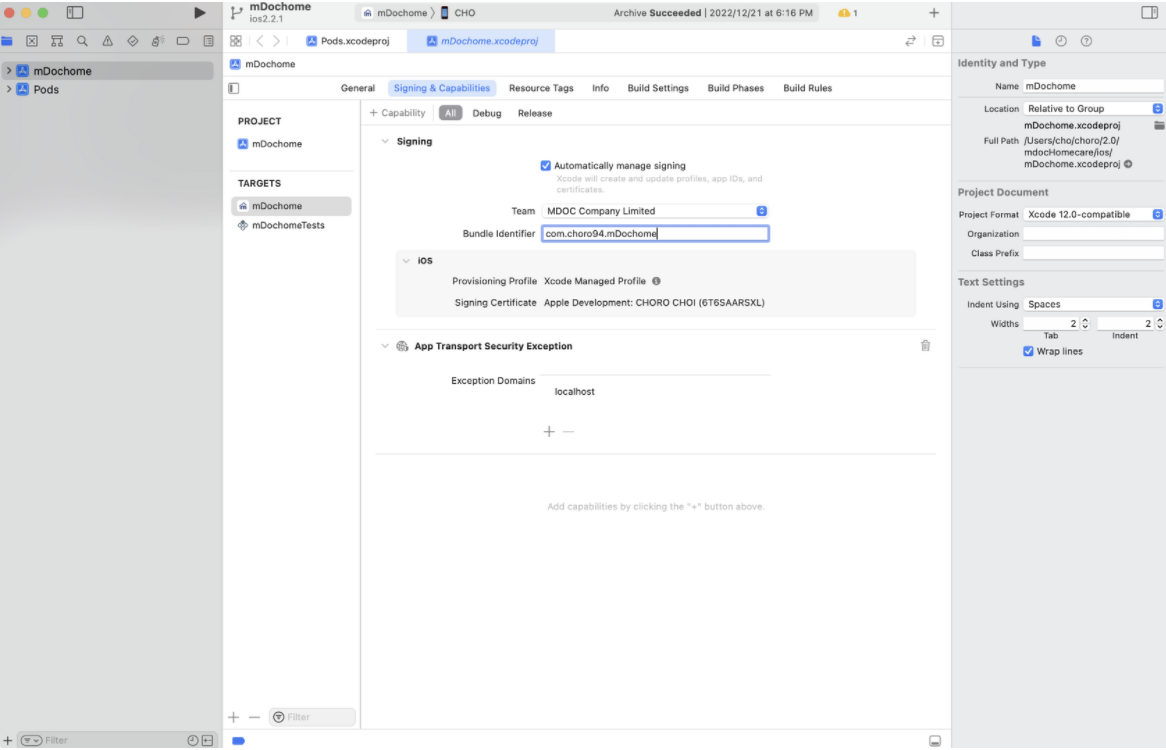Open related items grid menu
The width and height of the screenshot is (1166, 750).
click(x=236, y=41)
